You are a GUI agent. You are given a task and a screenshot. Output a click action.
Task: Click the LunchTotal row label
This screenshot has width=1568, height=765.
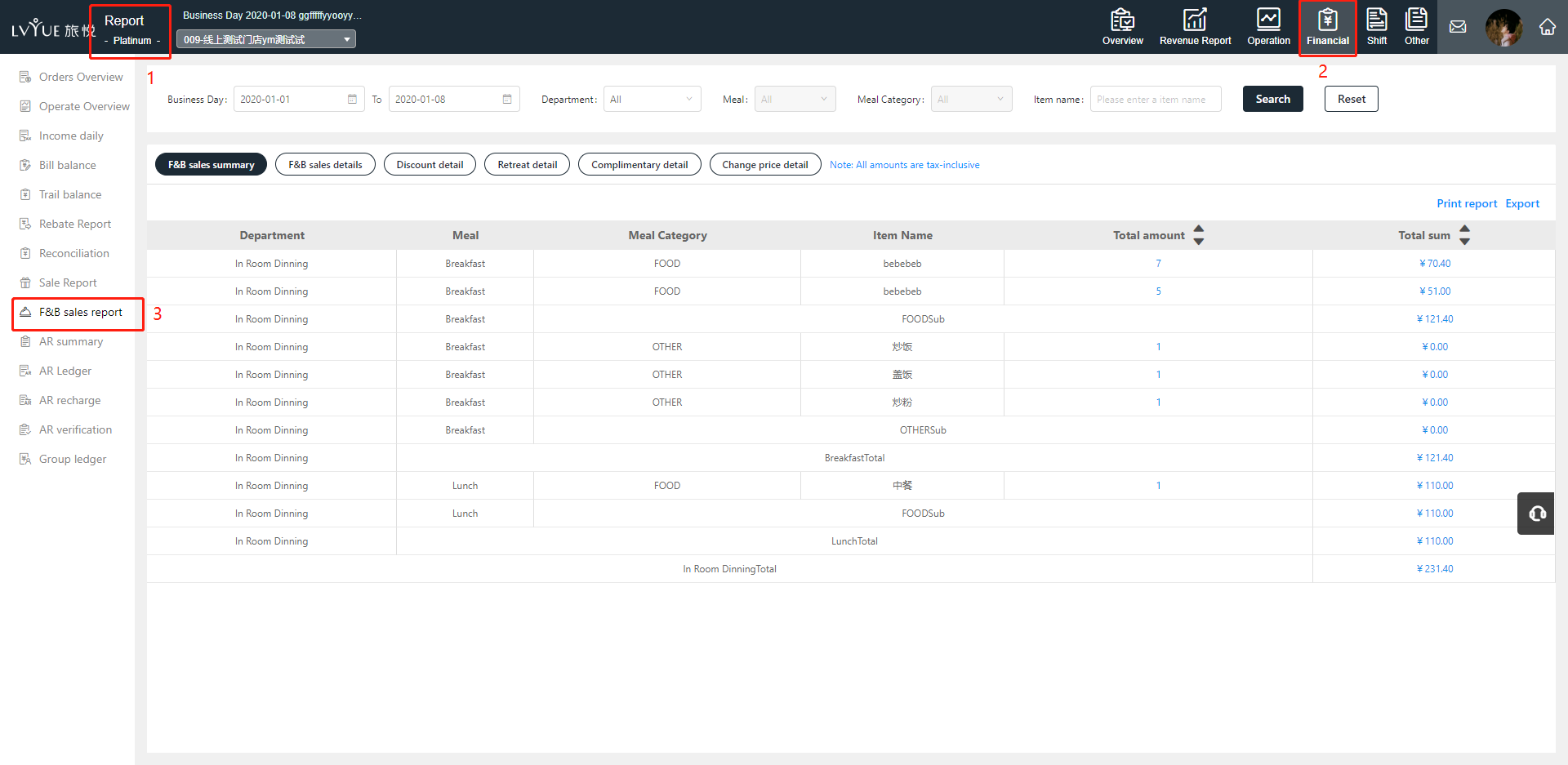pyautogui.click(x=854, y=541)
